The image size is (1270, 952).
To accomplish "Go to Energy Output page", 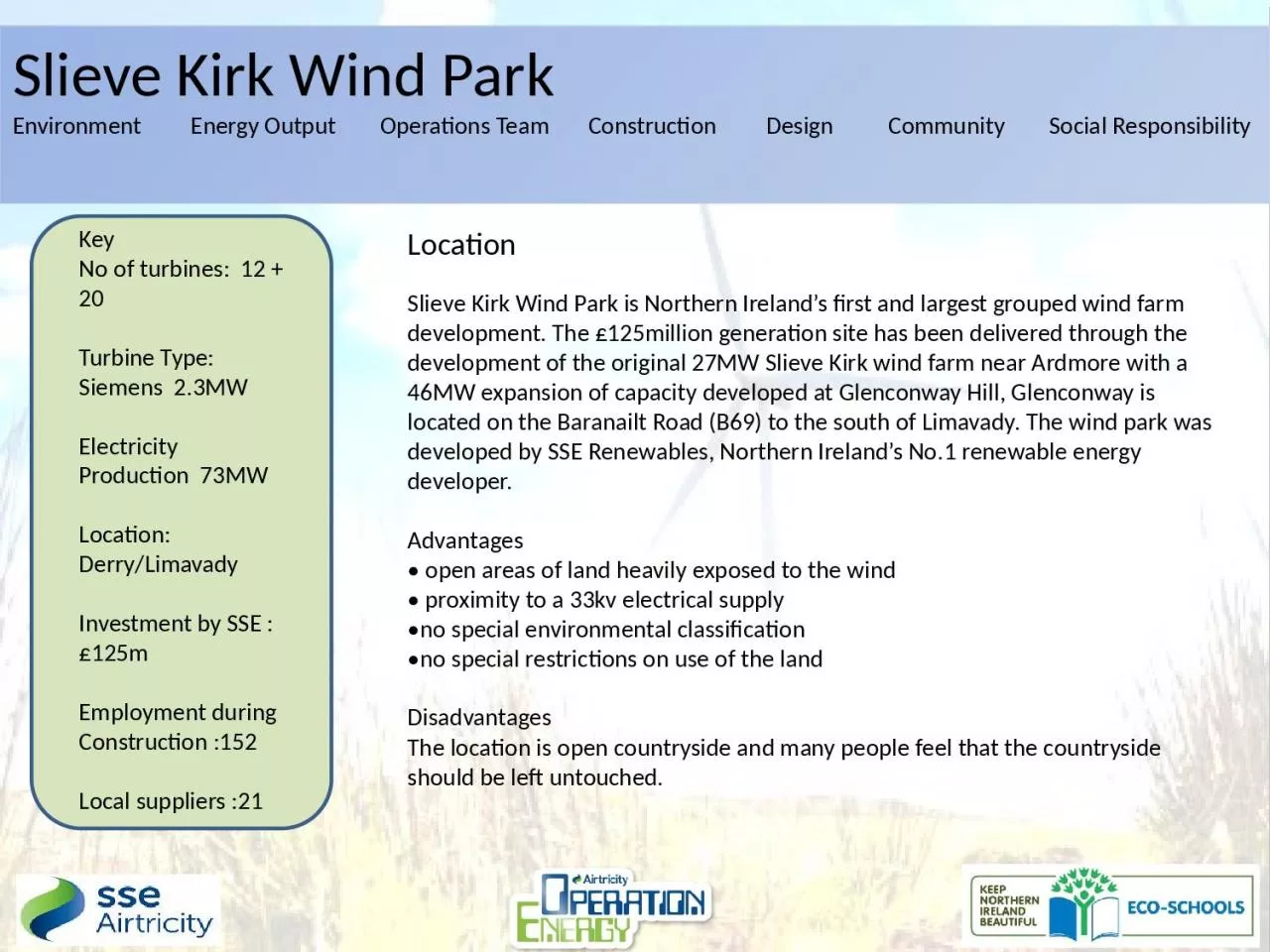I will click(x=263, y=126).
